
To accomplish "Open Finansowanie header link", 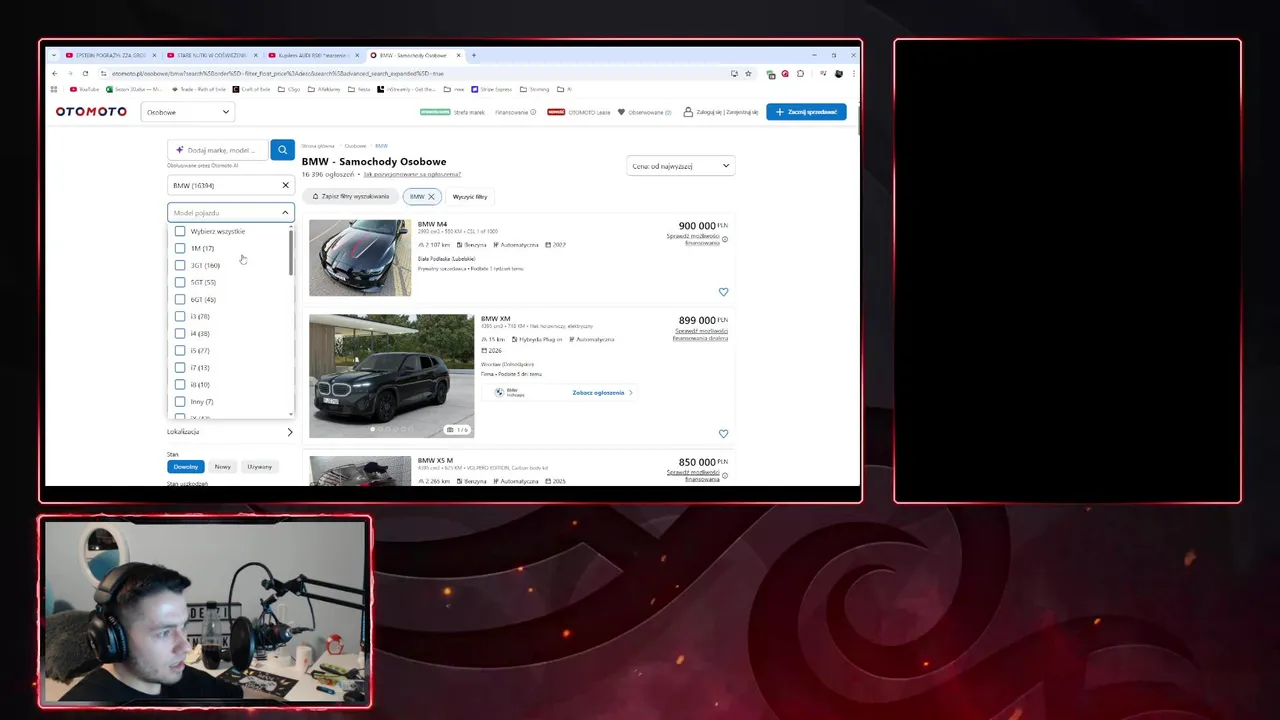I will point(511,112).
